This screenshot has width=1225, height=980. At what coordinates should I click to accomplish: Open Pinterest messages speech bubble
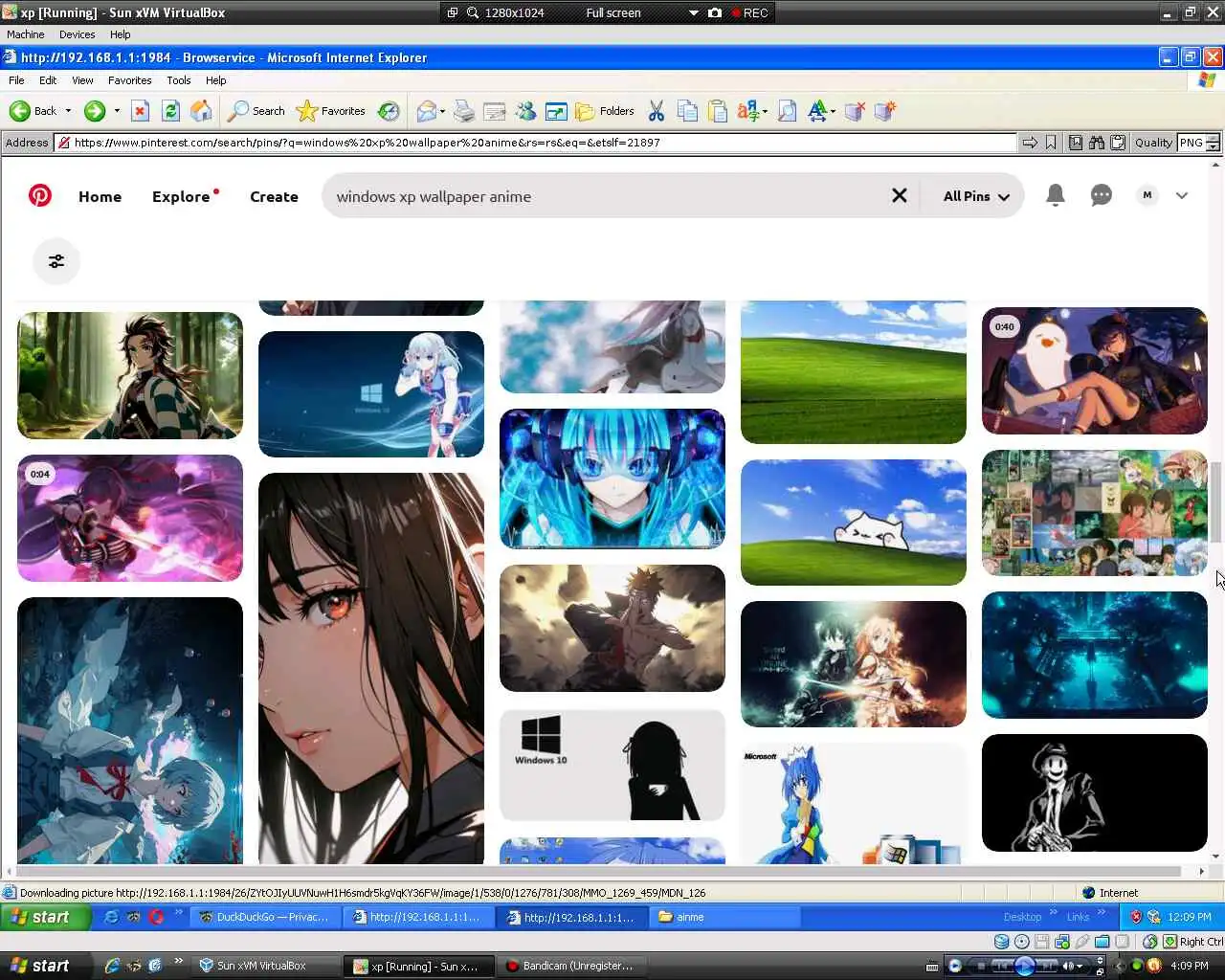[1102, 195]
